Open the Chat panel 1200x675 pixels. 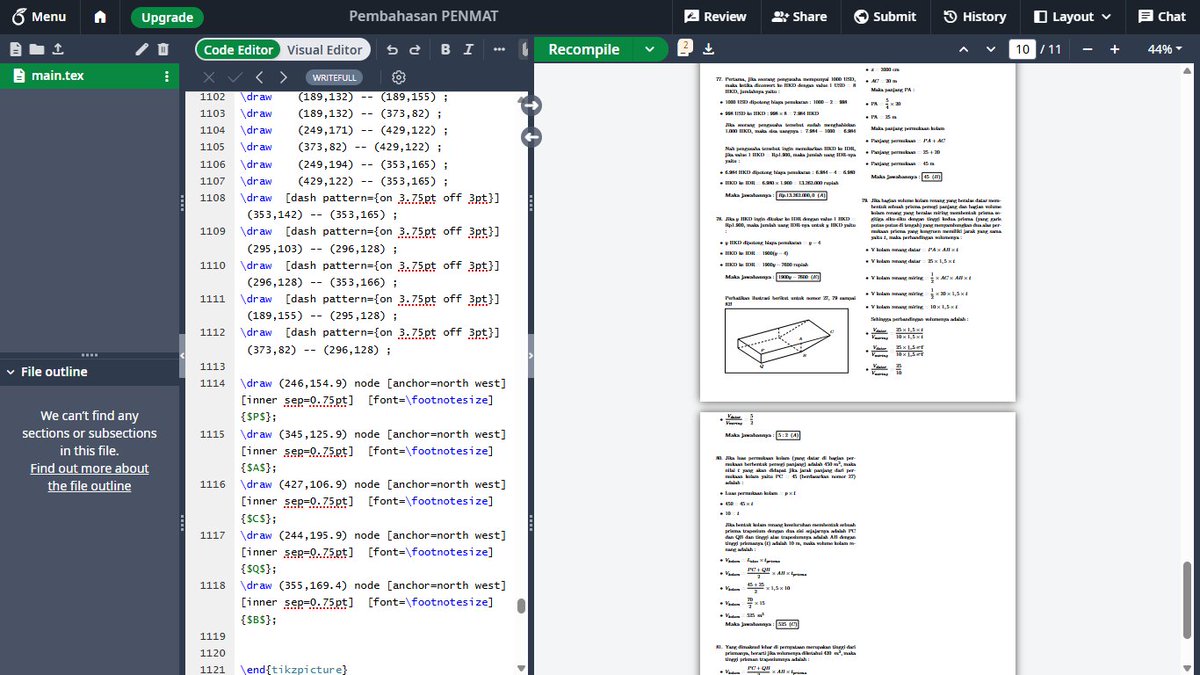point(1162,16)
